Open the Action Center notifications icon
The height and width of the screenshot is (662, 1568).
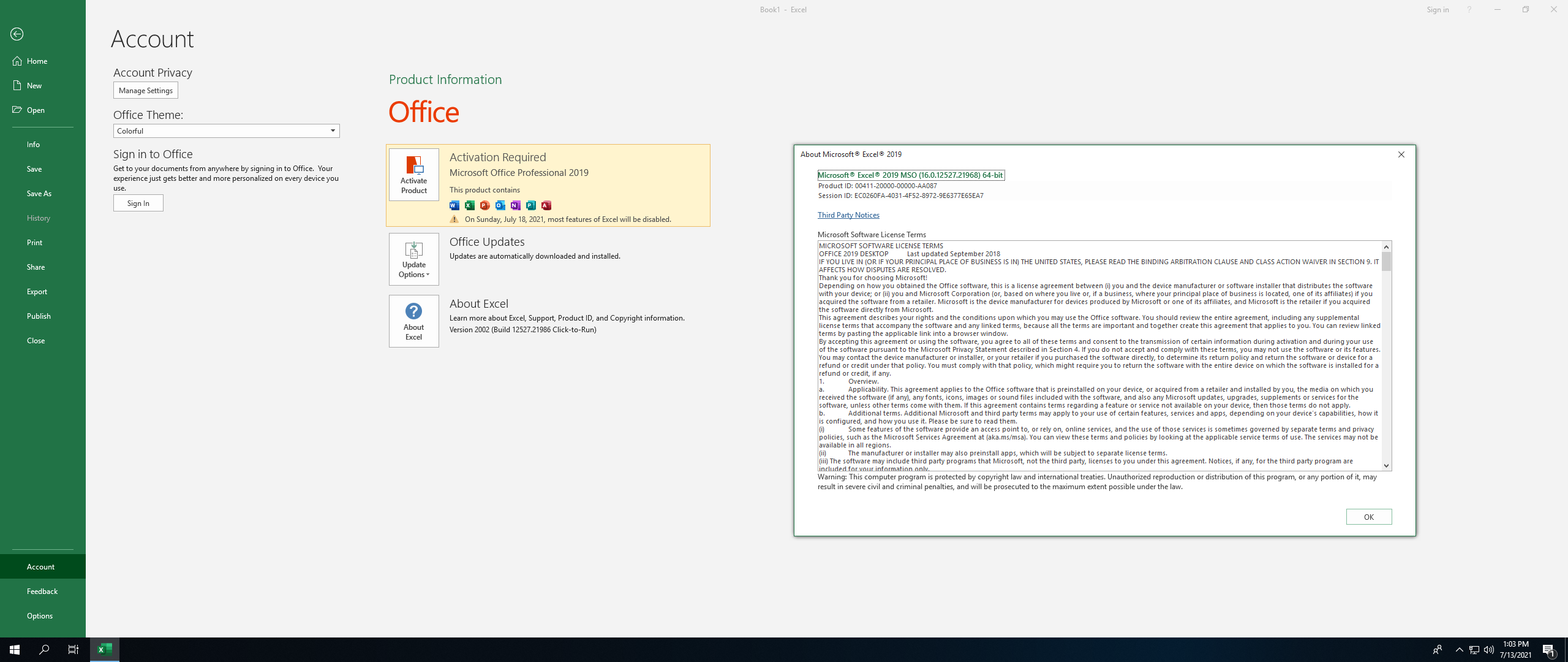pos(1550,650)
